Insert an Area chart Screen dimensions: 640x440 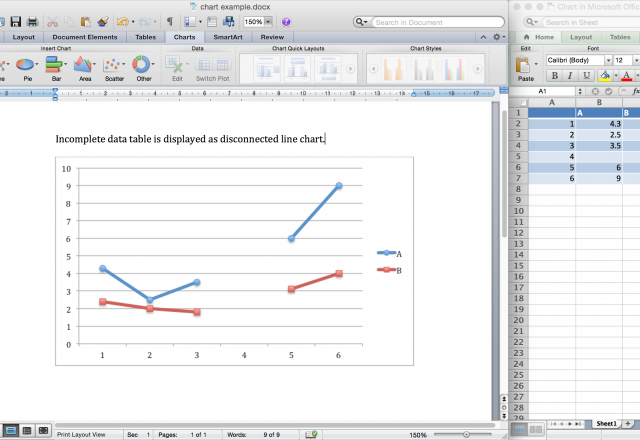coord(85,67)
